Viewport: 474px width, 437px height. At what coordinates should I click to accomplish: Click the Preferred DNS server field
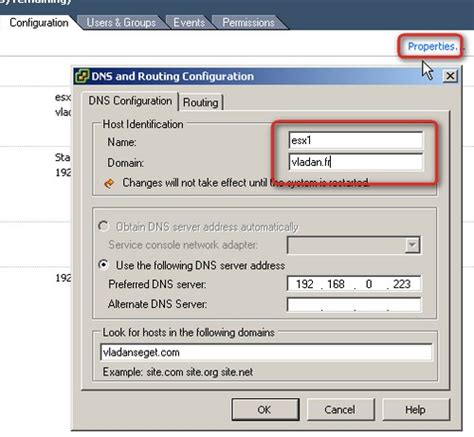(354, 284)
